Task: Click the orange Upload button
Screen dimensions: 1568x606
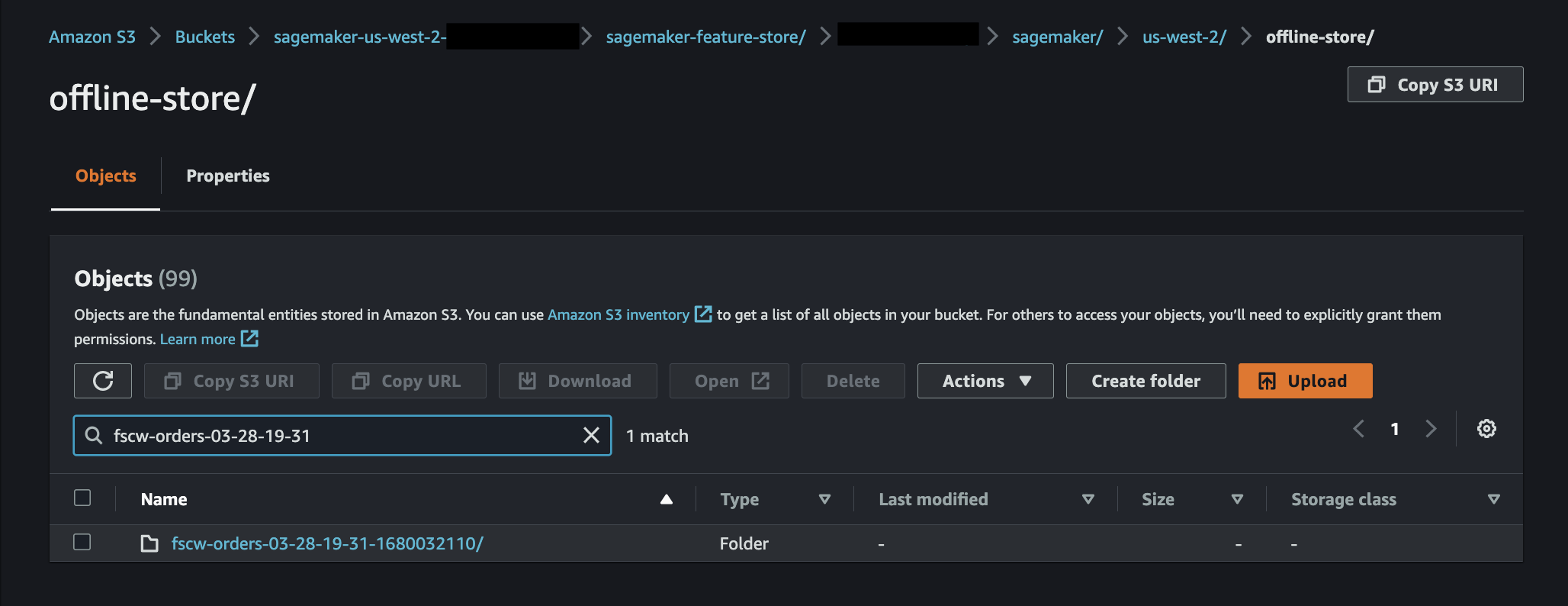Action: 1306,381
